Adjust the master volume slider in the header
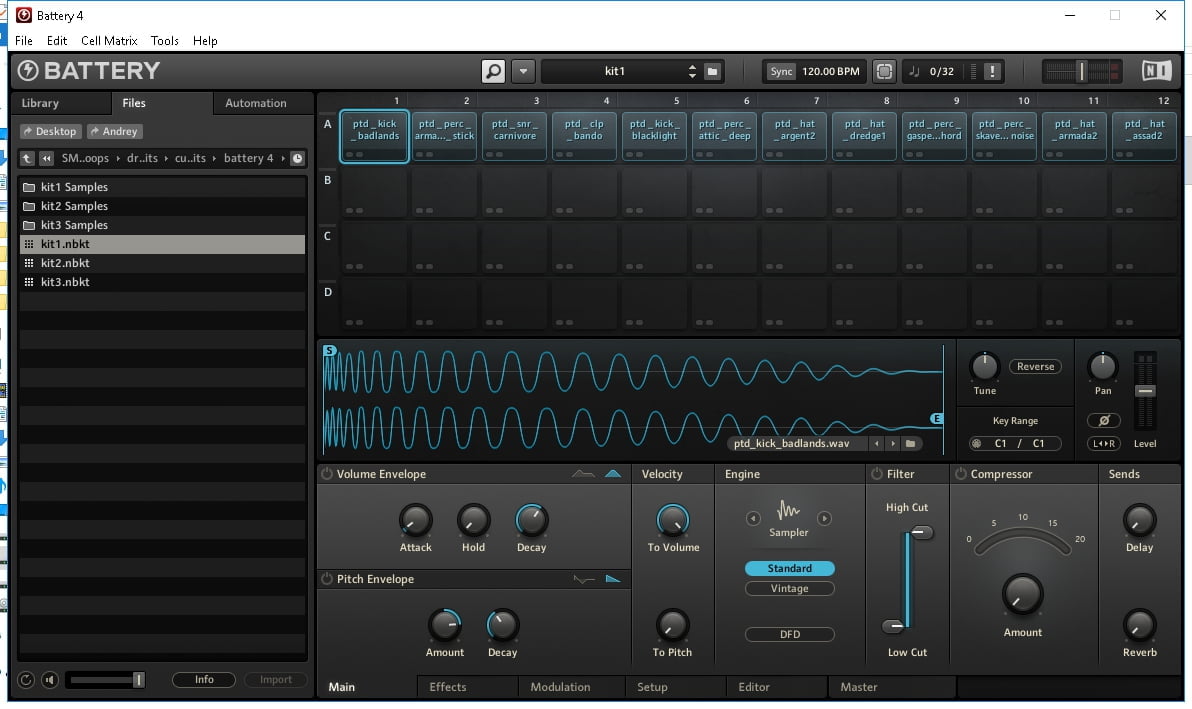 (x=1081, y=71)
